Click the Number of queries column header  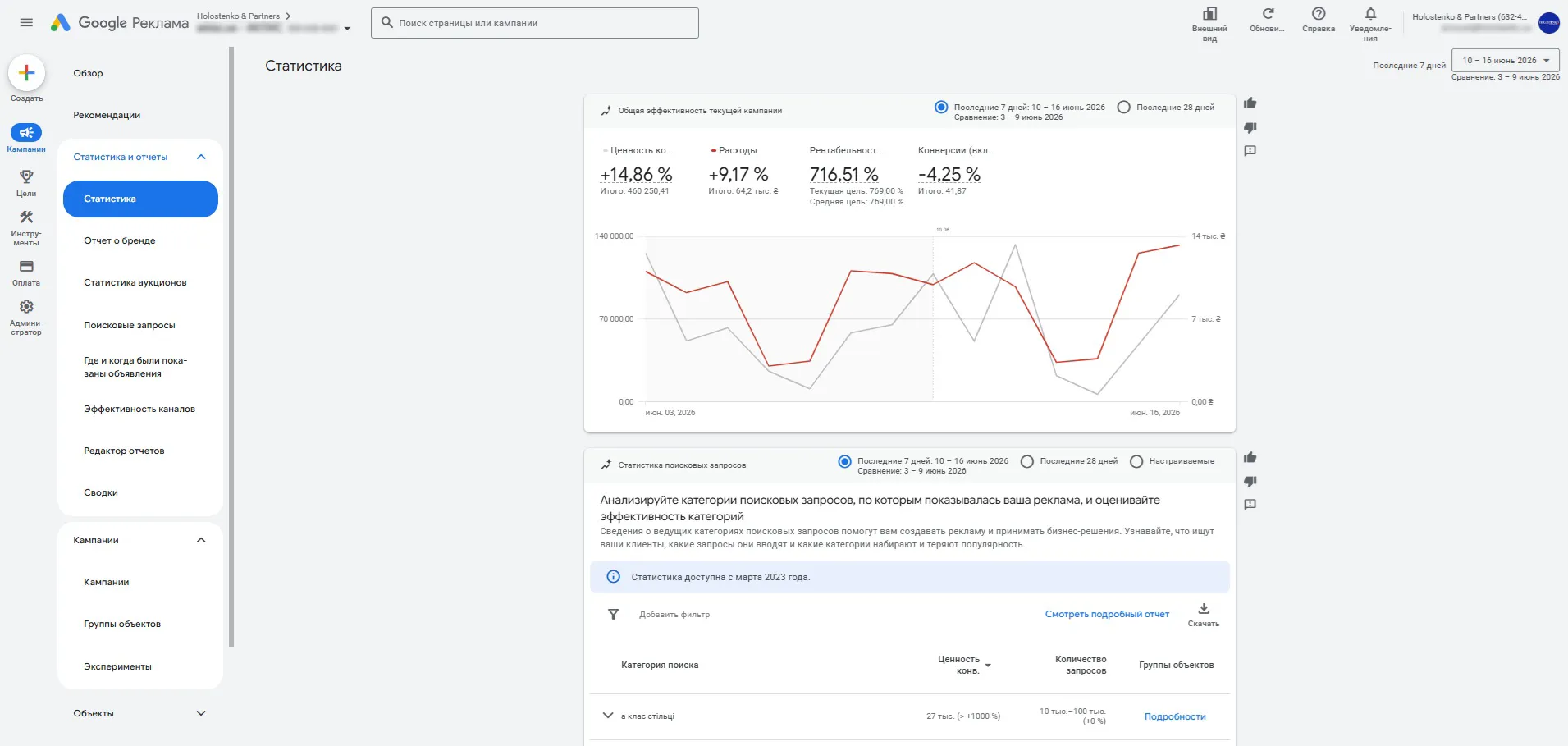(1081, 665)
